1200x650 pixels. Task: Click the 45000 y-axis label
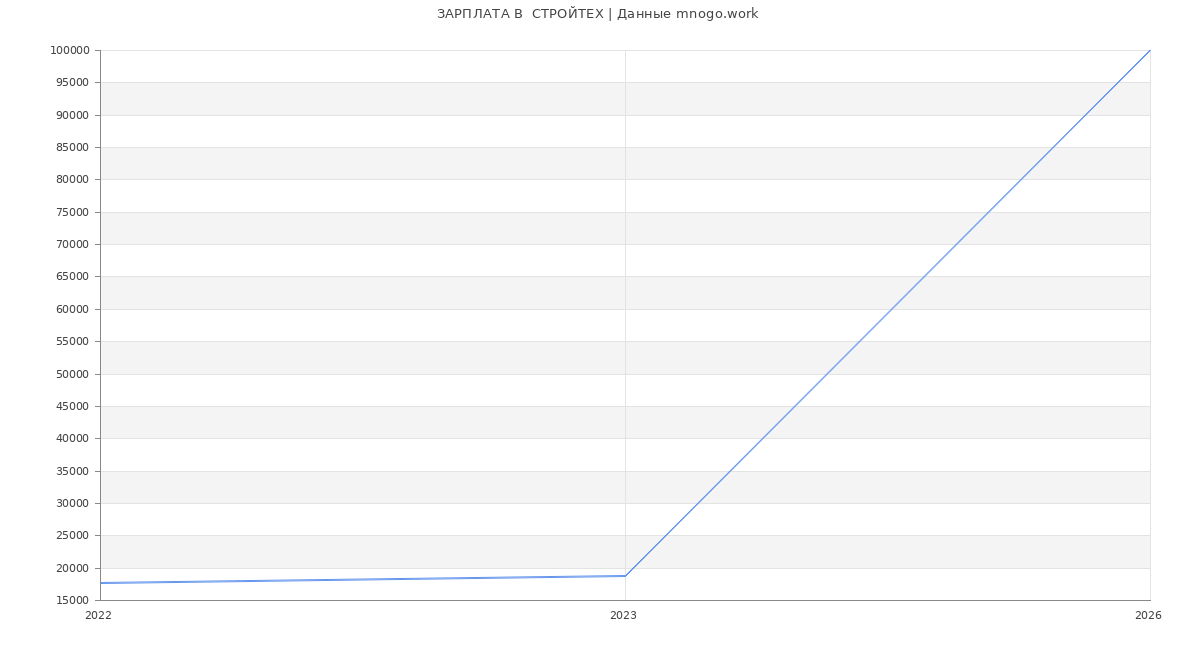point(72,406)
